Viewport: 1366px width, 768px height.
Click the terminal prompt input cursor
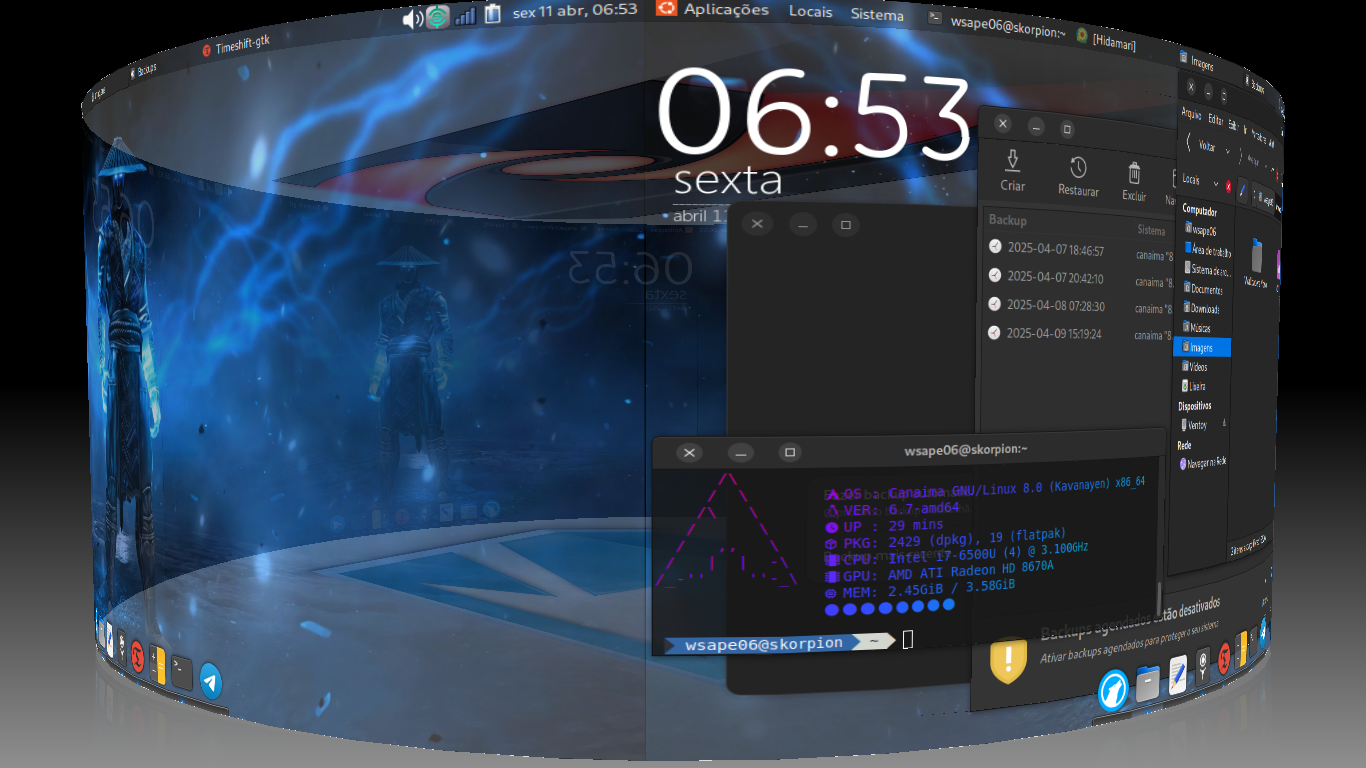(x=907, y=639)
